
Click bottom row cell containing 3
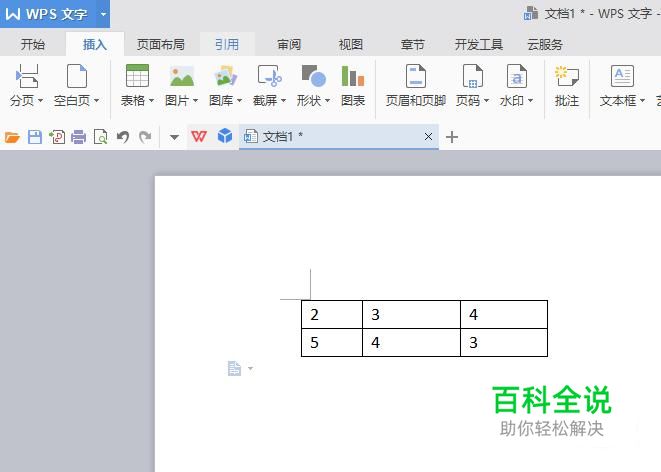(x=504, y=343)
